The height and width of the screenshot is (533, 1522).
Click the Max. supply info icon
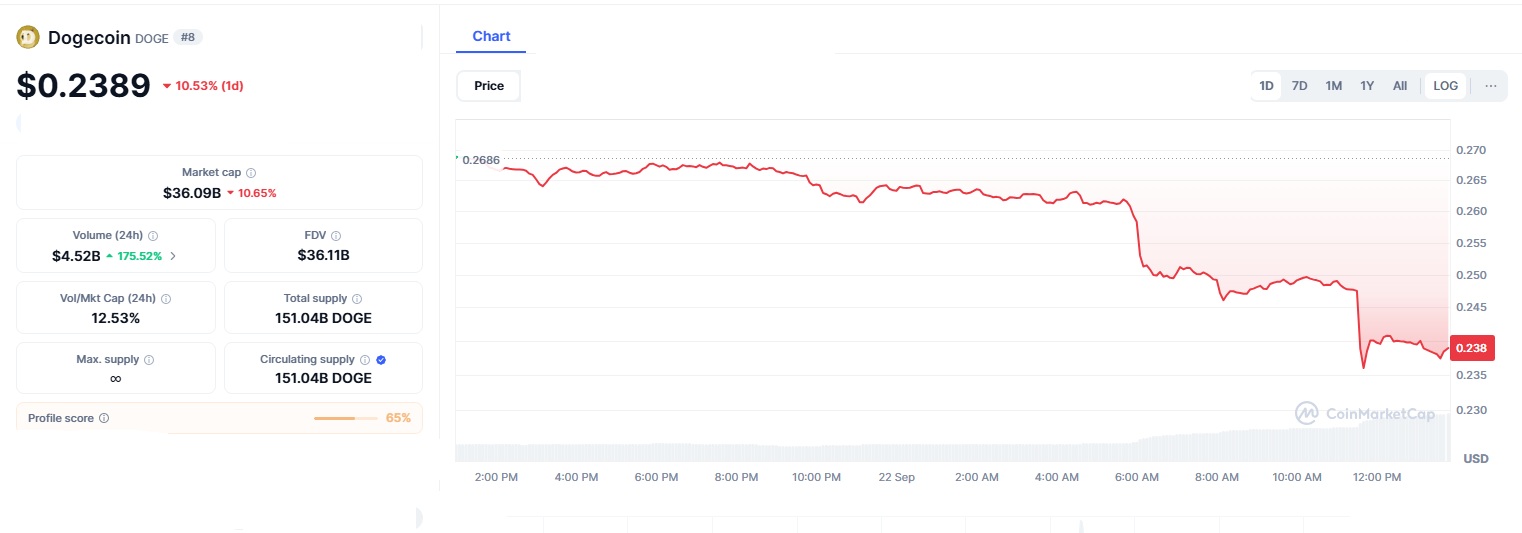[149, 360]
